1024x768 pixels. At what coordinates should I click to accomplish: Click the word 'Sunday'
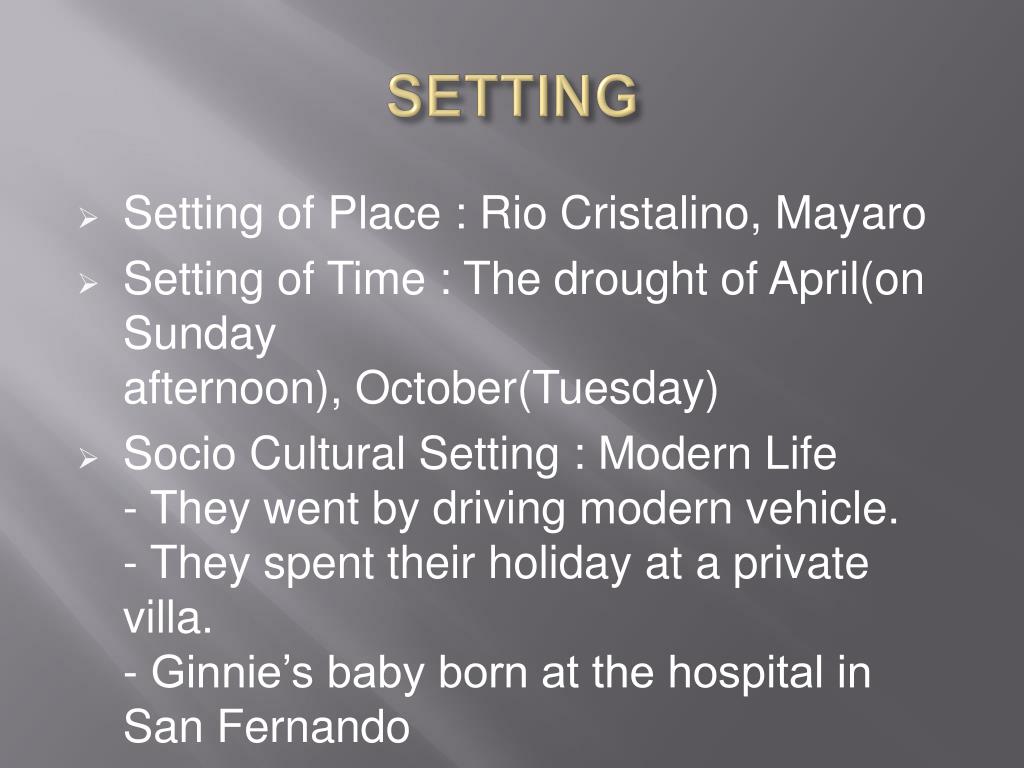199,335
